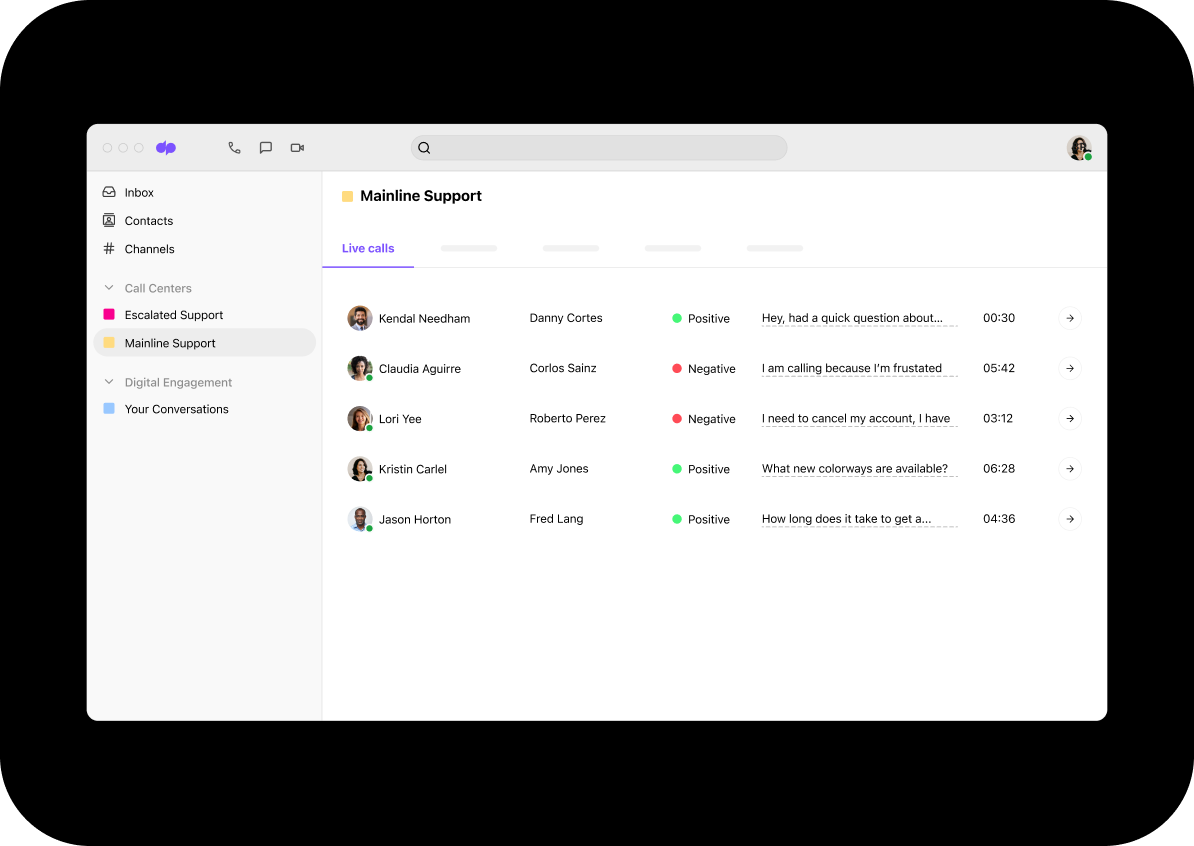Click Negative sentiment for Claudia Aguirre
Viewport: 1194px width, 846px height.
click(x=704, y=369)
